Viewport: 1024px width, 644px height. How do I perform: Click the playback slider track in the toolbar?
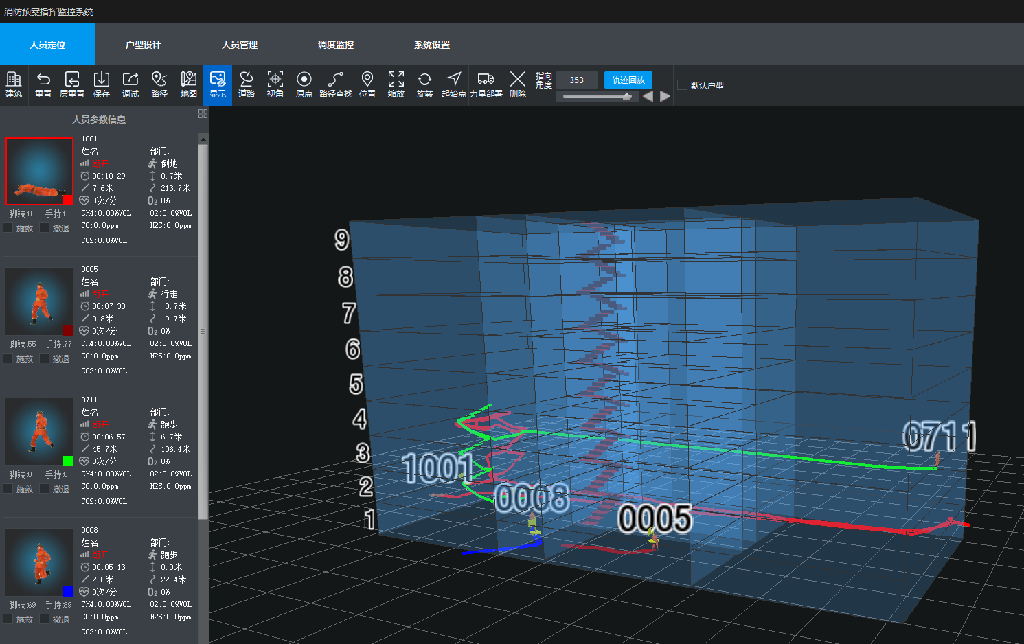(597, 97)
